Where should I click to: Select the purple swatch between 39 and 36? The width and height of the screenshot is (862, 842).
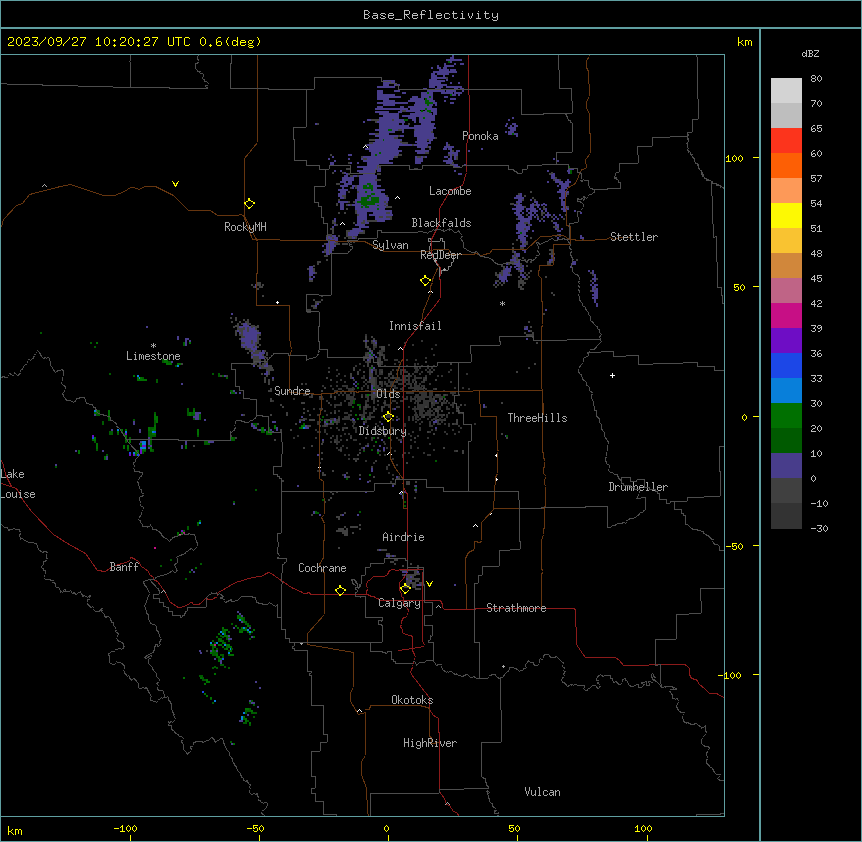click(x=786, y=341)
